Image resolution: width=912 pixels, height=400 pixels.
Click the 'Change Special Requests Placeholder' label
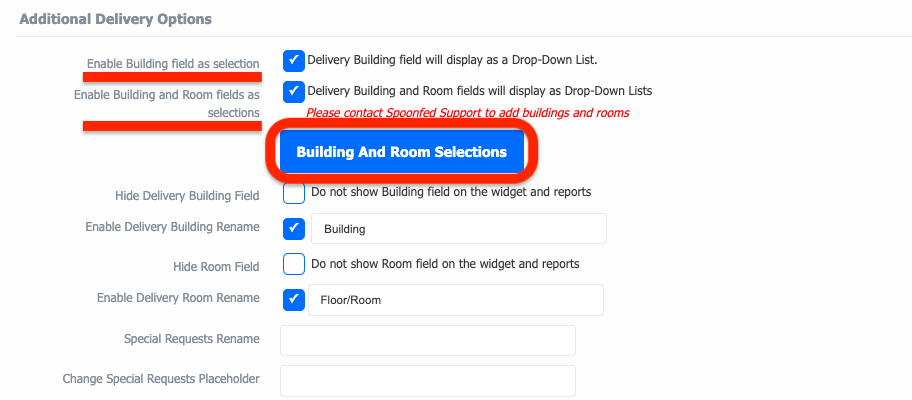[161, 379]
